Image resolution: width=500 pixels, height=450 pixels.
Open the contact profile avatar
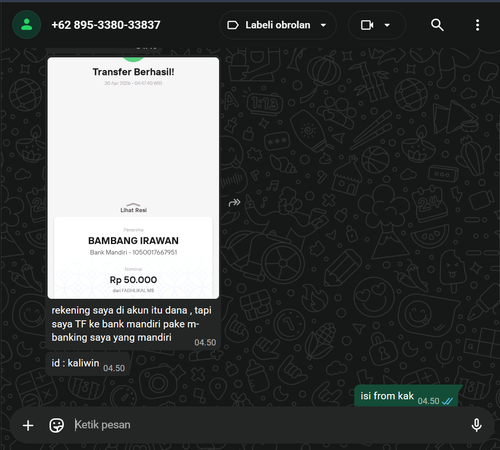pyautogui.click(x=27, y=25)
